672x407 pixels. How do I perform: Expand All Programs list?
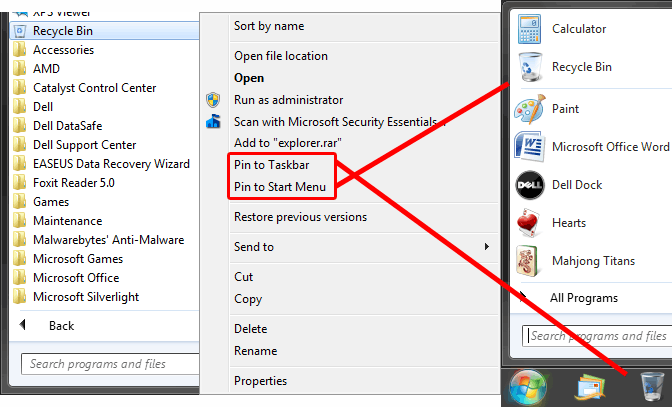coord(583,298)
